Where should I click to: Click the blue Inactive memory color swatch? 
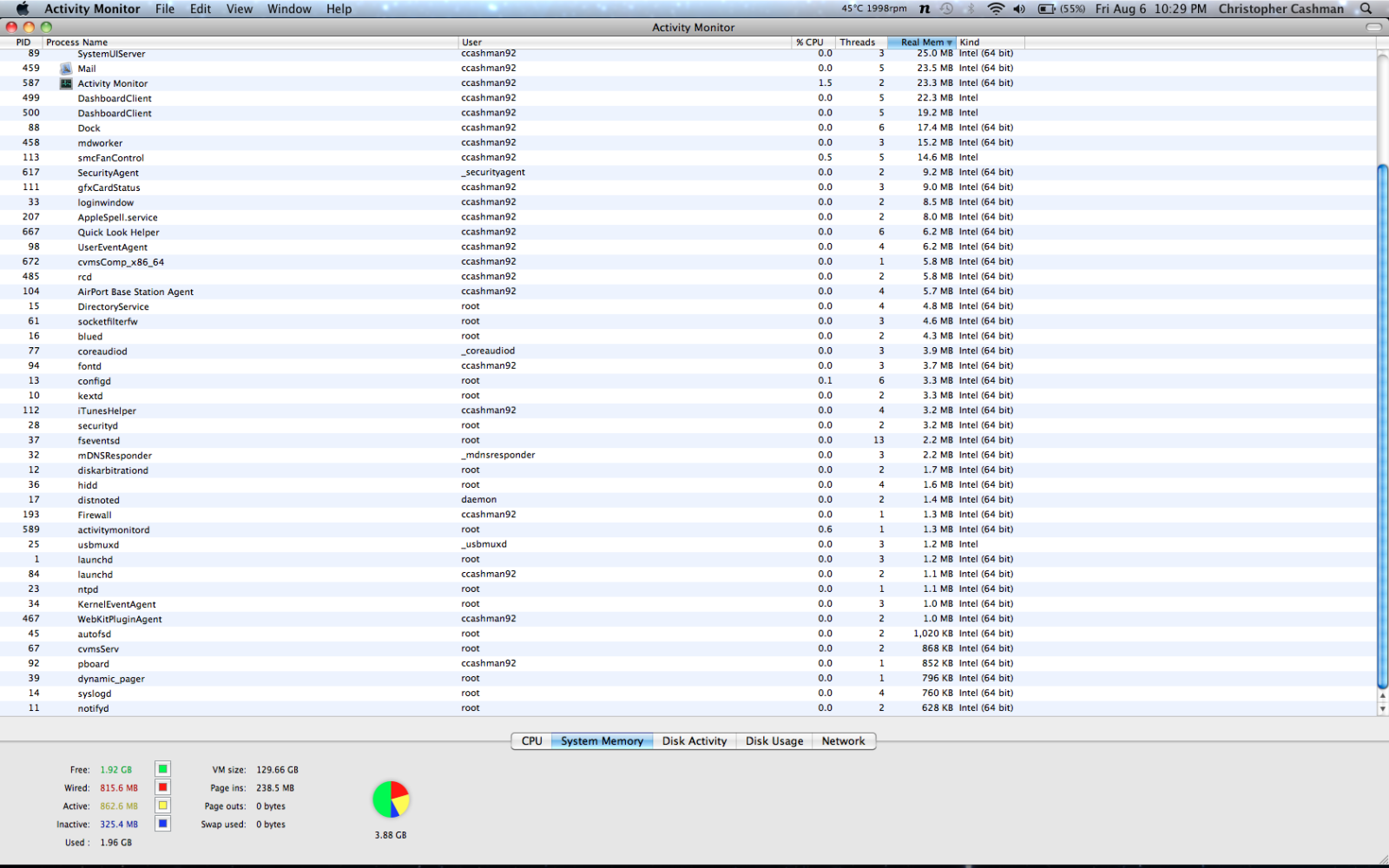coord(162,824)
